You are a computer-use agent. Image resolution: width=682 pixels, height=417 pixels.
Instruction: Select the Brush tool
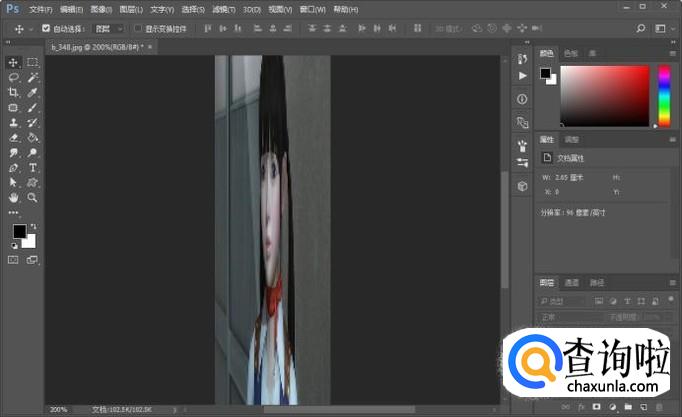tap(32, 107)
